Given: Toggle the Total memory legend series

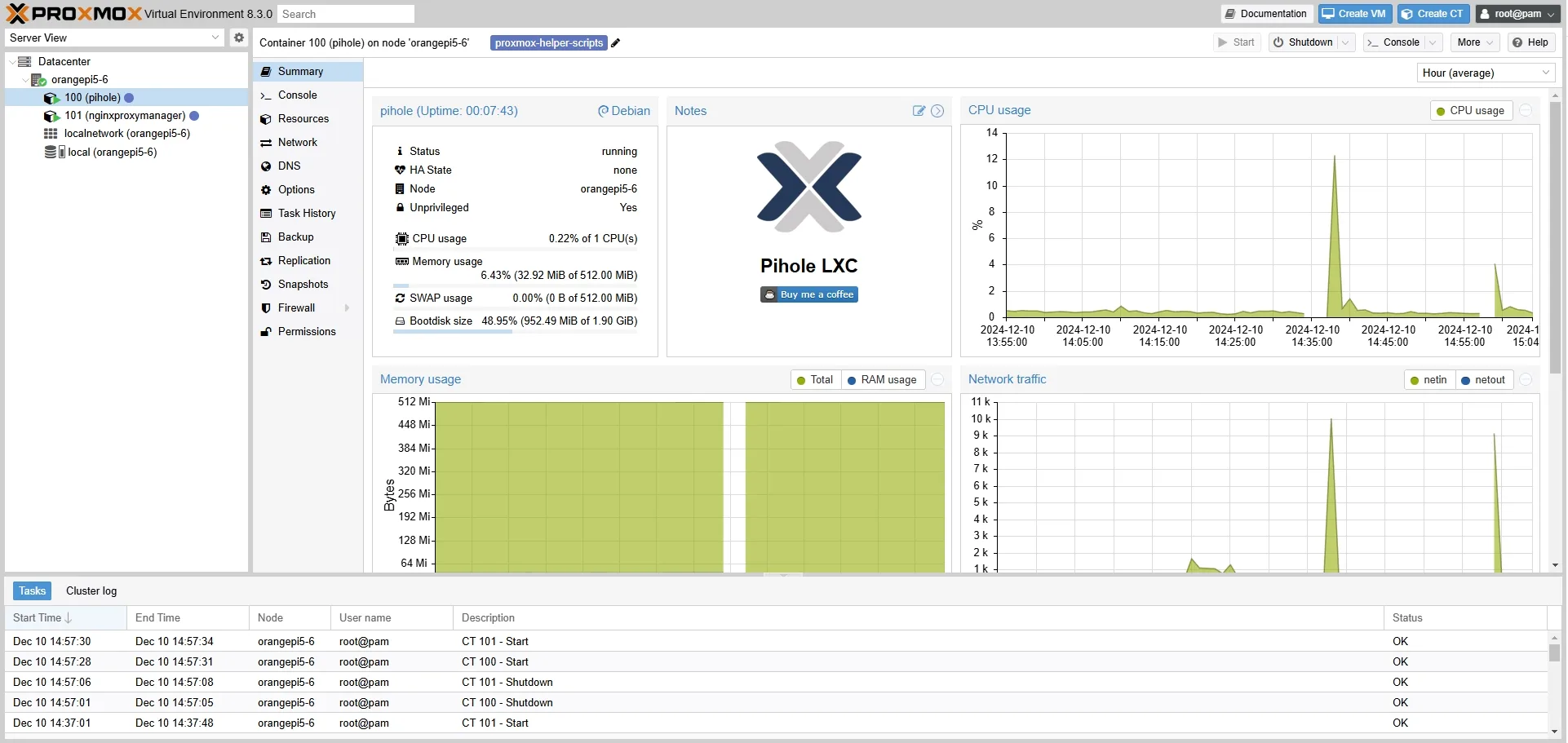Looking at the screenshot, I should [815, 380].
